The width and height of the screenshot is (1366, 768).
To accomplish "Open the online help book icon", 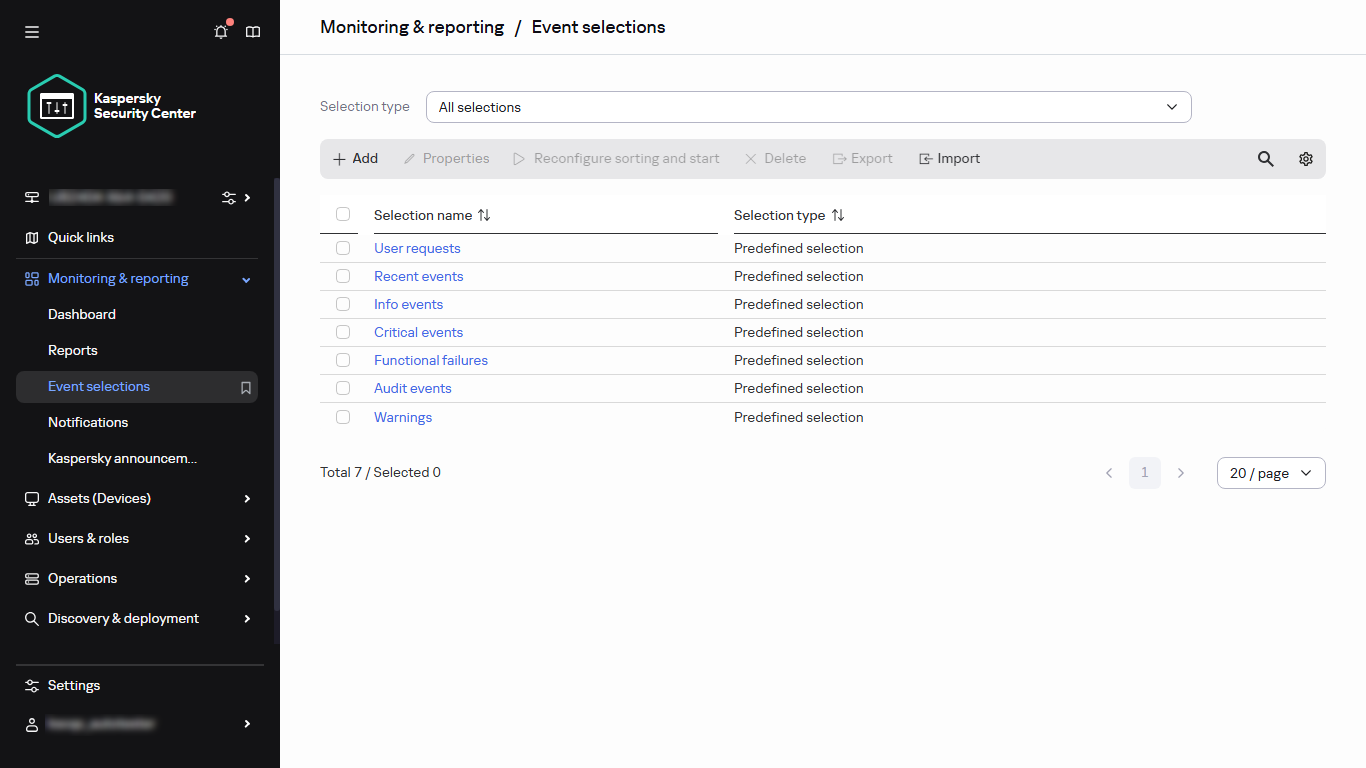I will [x=253, y=32].
